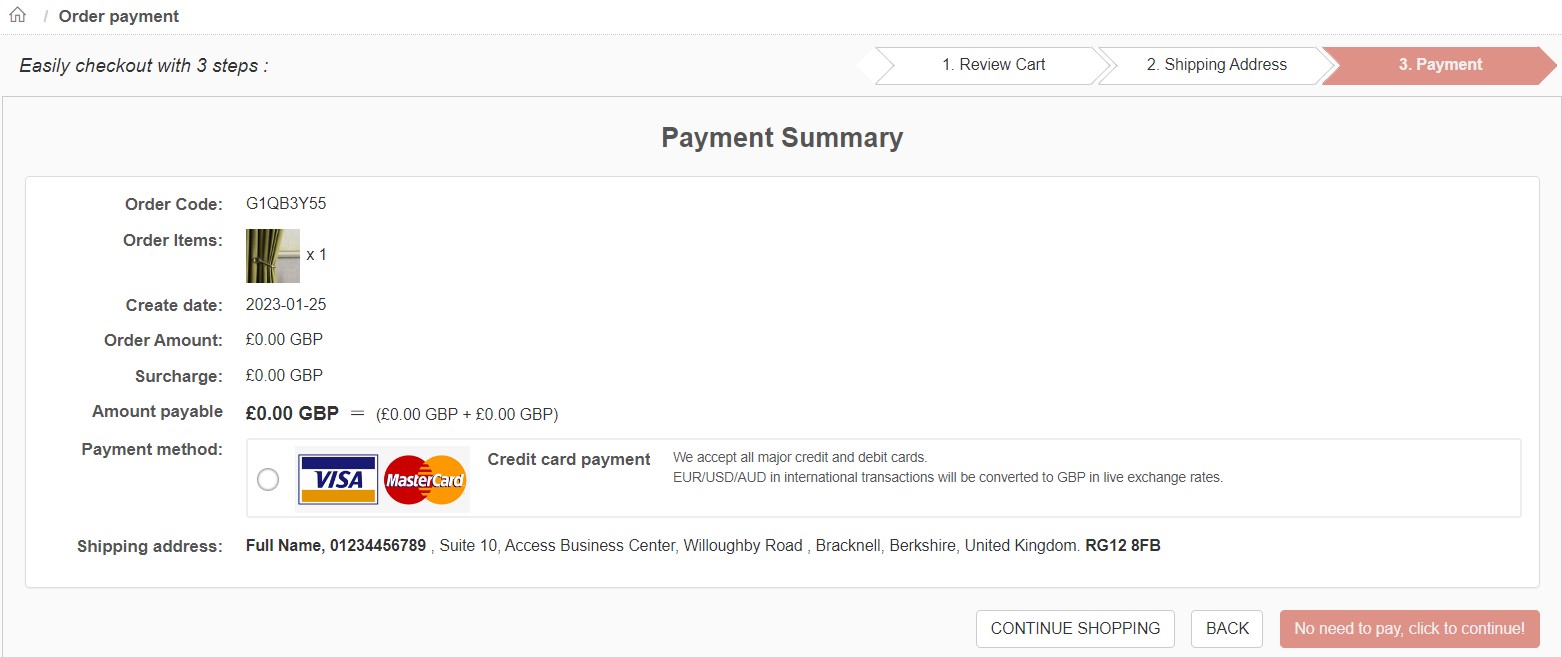Image resolution: width=1562 pixels, height=657 pixels.
Task: Click 'No need to pay, click to continue!'
Action: coord(1409,629)
